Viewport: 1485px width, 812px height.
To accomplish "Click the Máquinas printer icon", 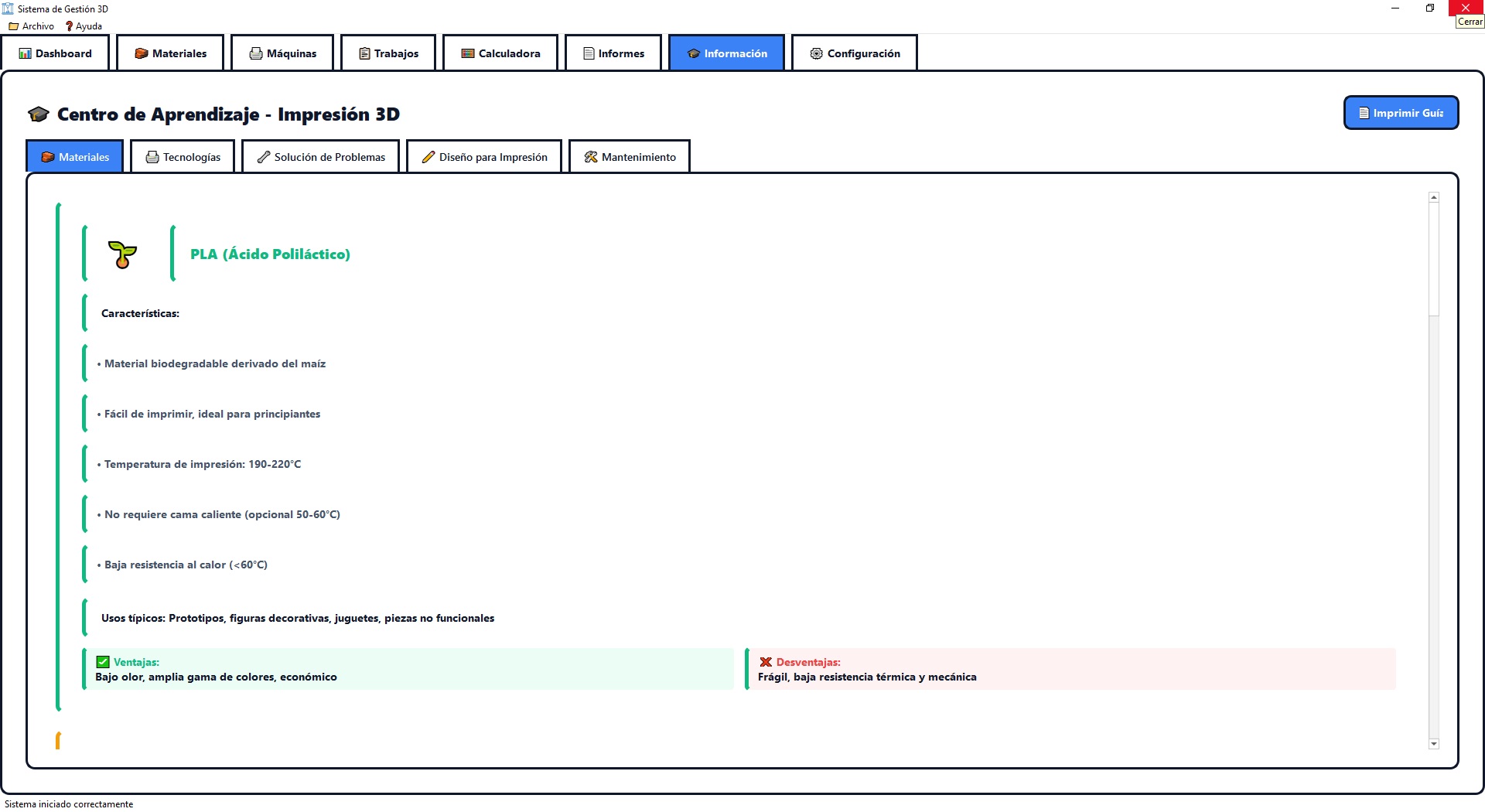I will (256, 53).
